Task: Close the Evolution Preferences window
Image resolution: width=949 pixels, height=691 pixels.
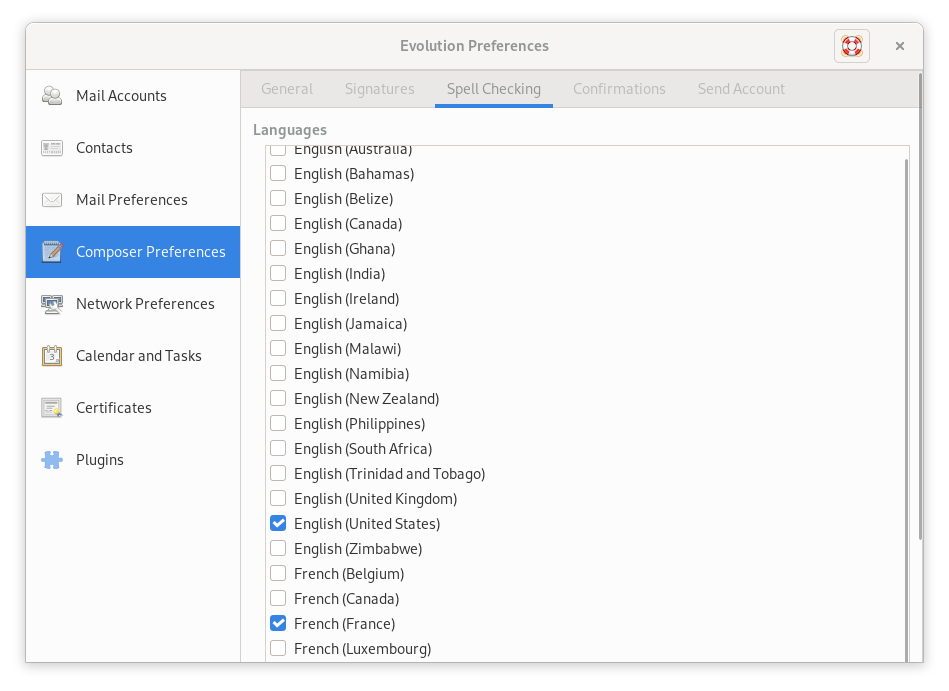Action: click(x=899, y=46)
